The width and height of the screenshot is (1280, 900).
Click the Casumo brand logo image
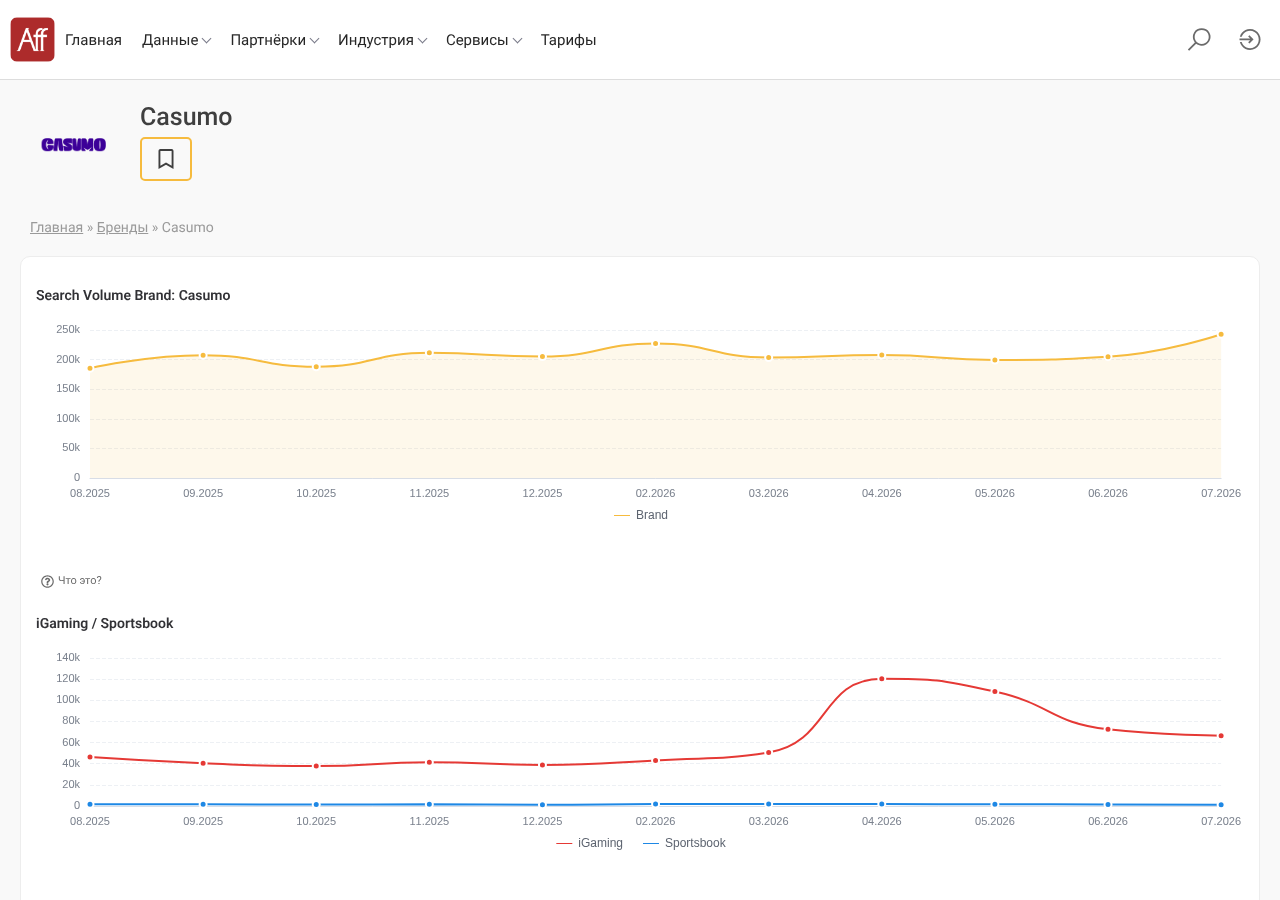click(74, 145)
